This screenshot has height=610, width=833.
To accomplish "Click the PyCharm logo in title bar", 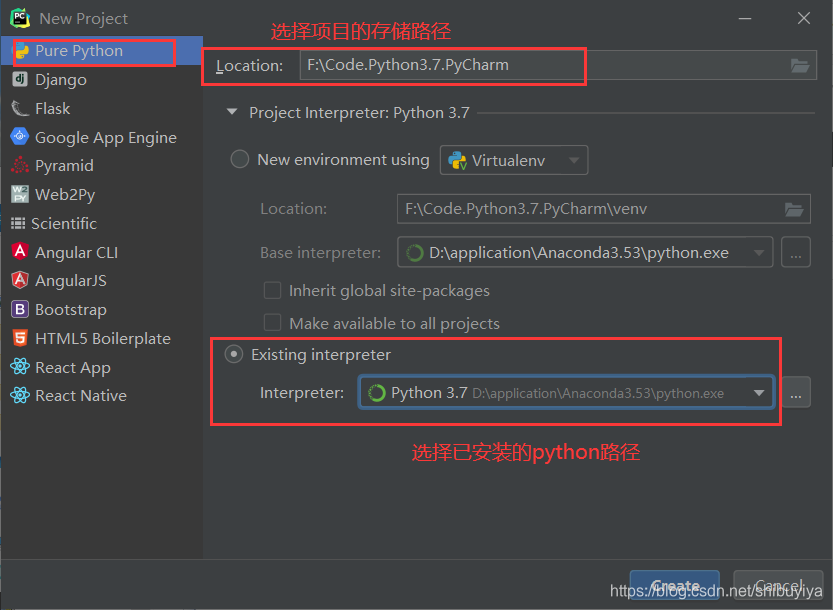I will click(20, 18).
